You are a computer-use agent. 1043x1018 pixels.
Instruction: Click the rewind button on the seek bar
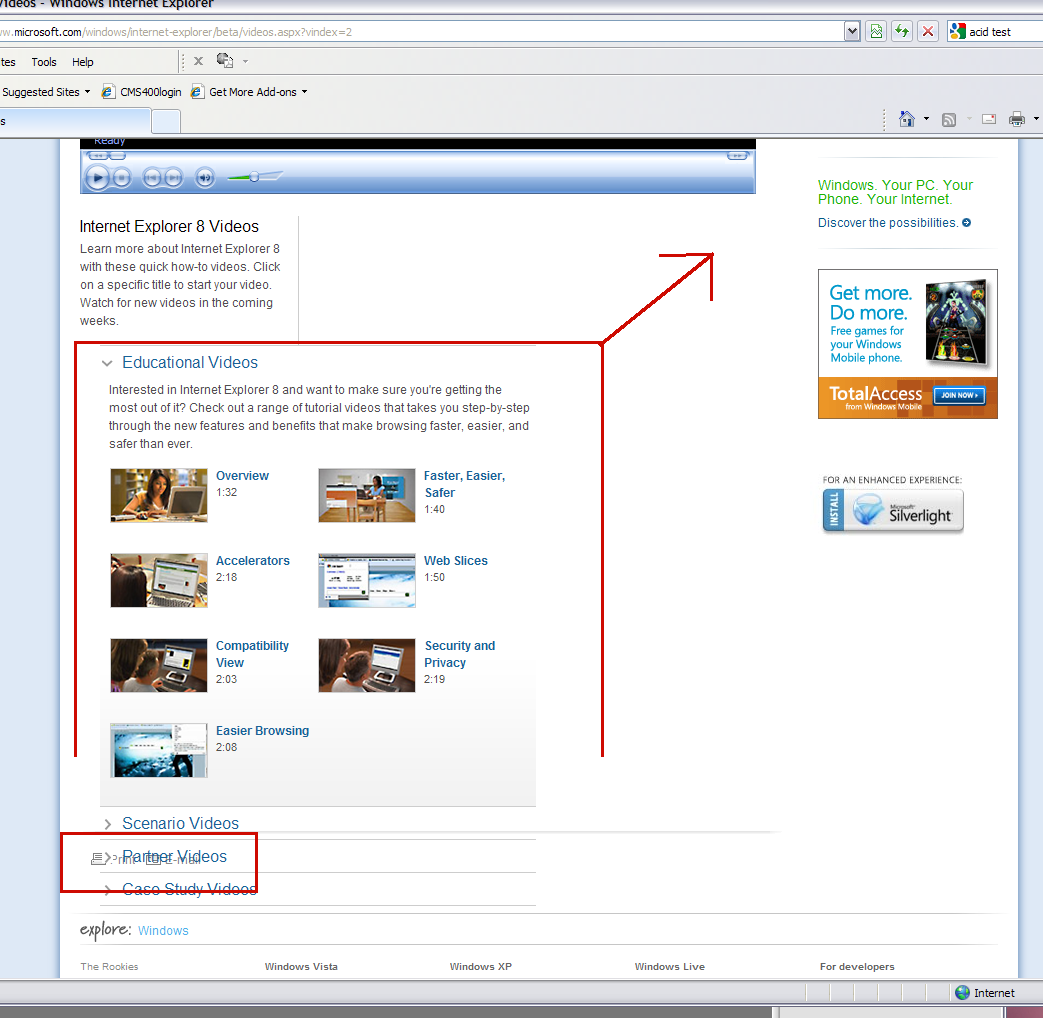(98, 156)
